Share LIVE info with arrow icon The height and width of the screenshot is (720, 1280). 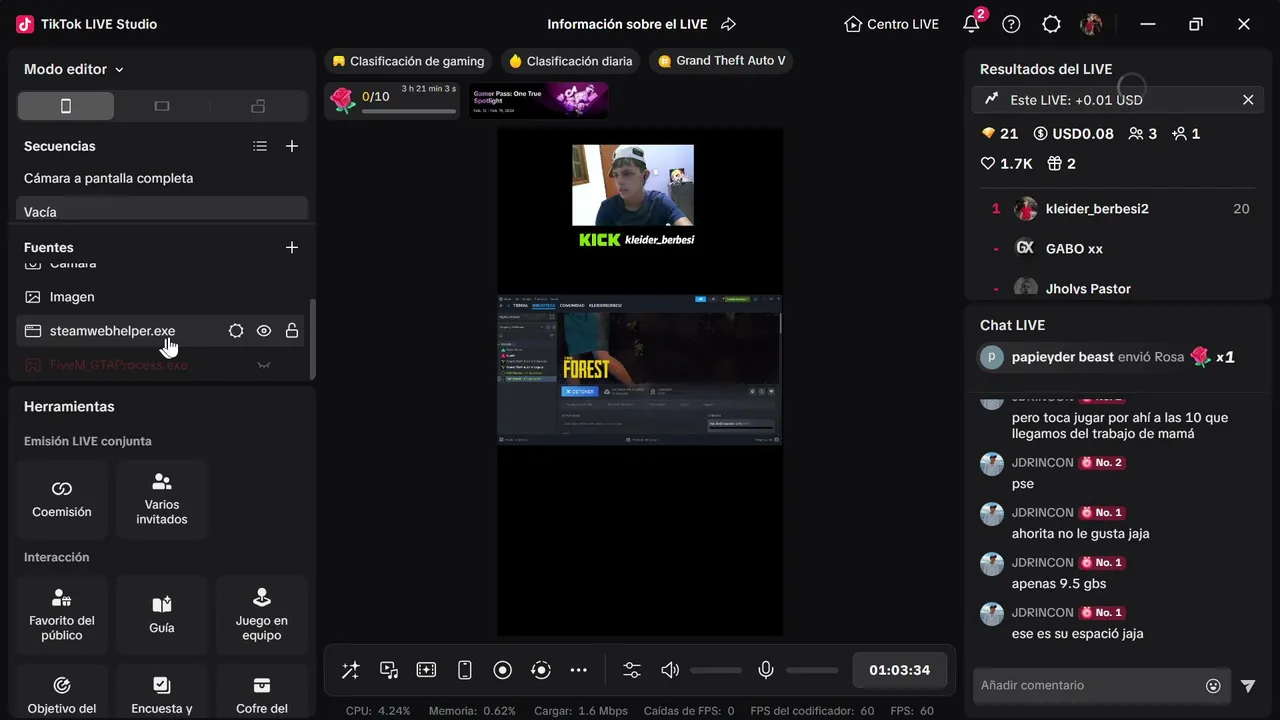[x=728, y=24]
